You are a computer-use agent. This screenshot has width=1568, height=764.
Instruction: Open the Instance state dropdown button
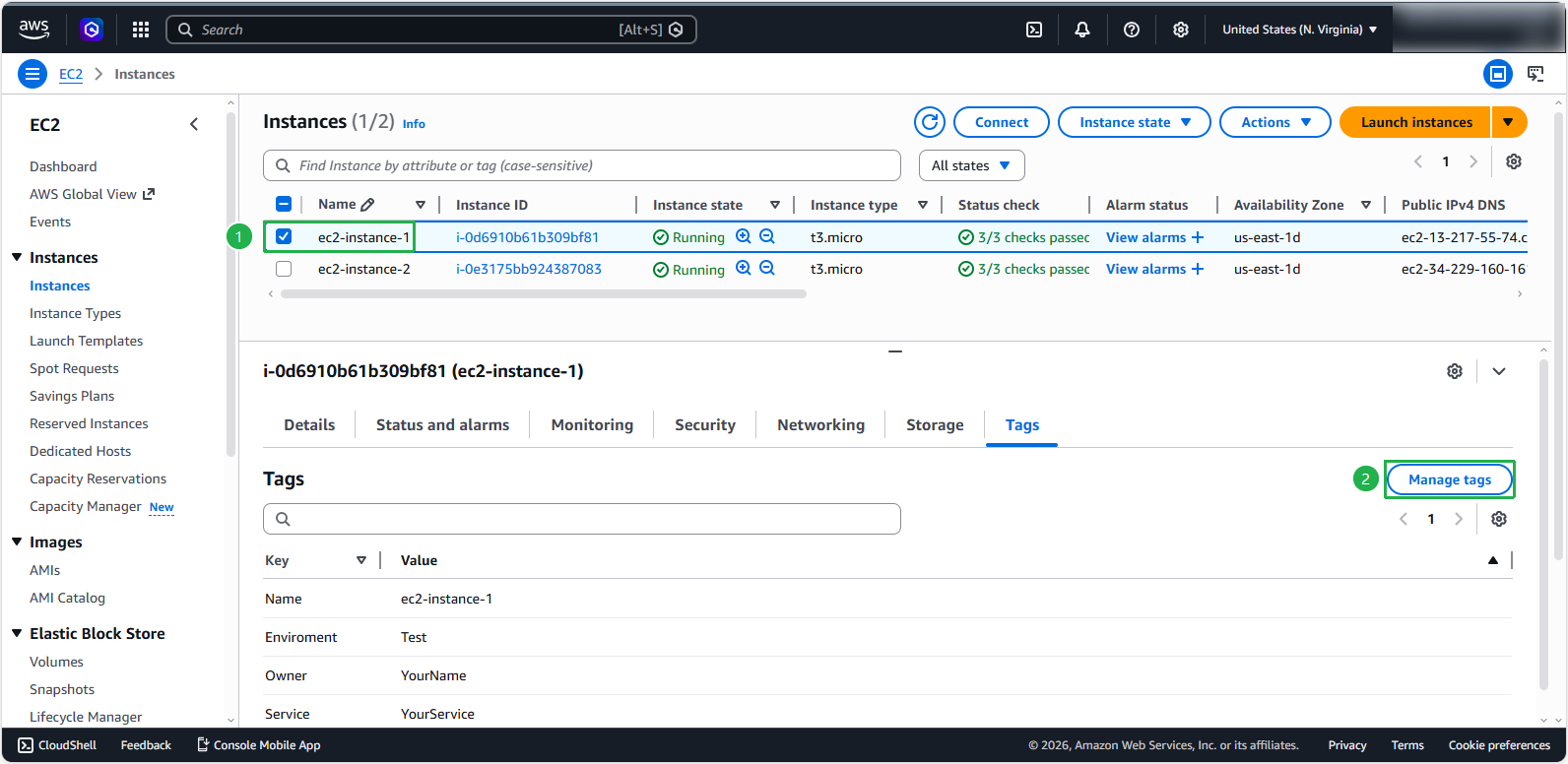pyautogui.click(x=1135, y=122)
